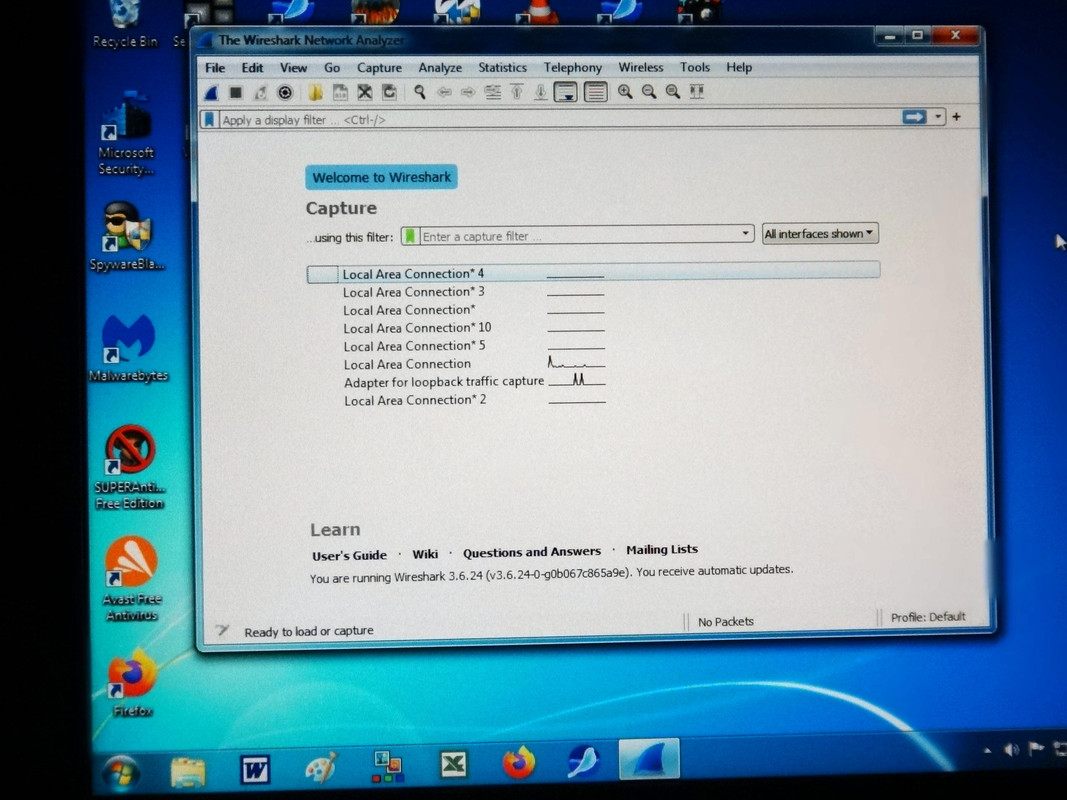Reset text to normal size
The width and height of the screenshot is (1067, 800).
coord(672,92)
